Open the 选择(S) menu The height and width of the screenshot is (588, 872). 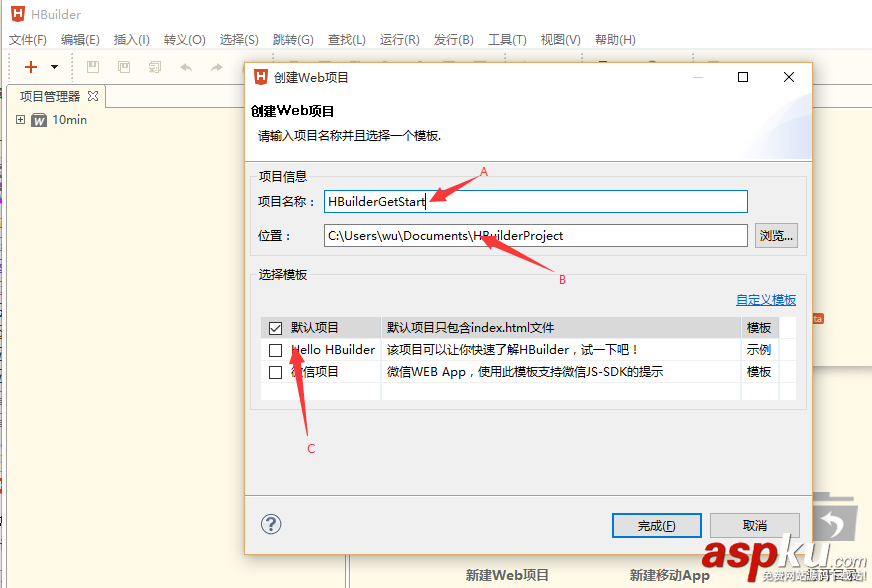tap(239, 39)
